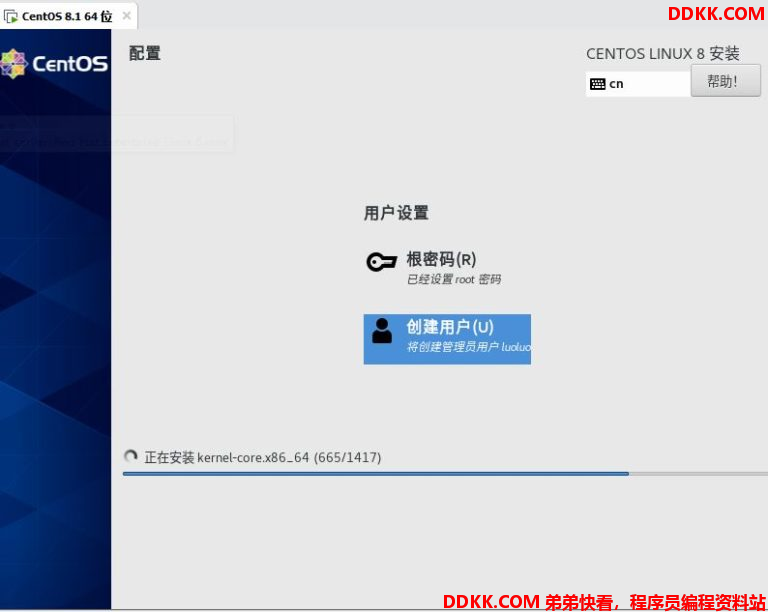This screenshot has height=612, width=768.
Task: Click the 帮助! help button
Action: pos(725,81)
